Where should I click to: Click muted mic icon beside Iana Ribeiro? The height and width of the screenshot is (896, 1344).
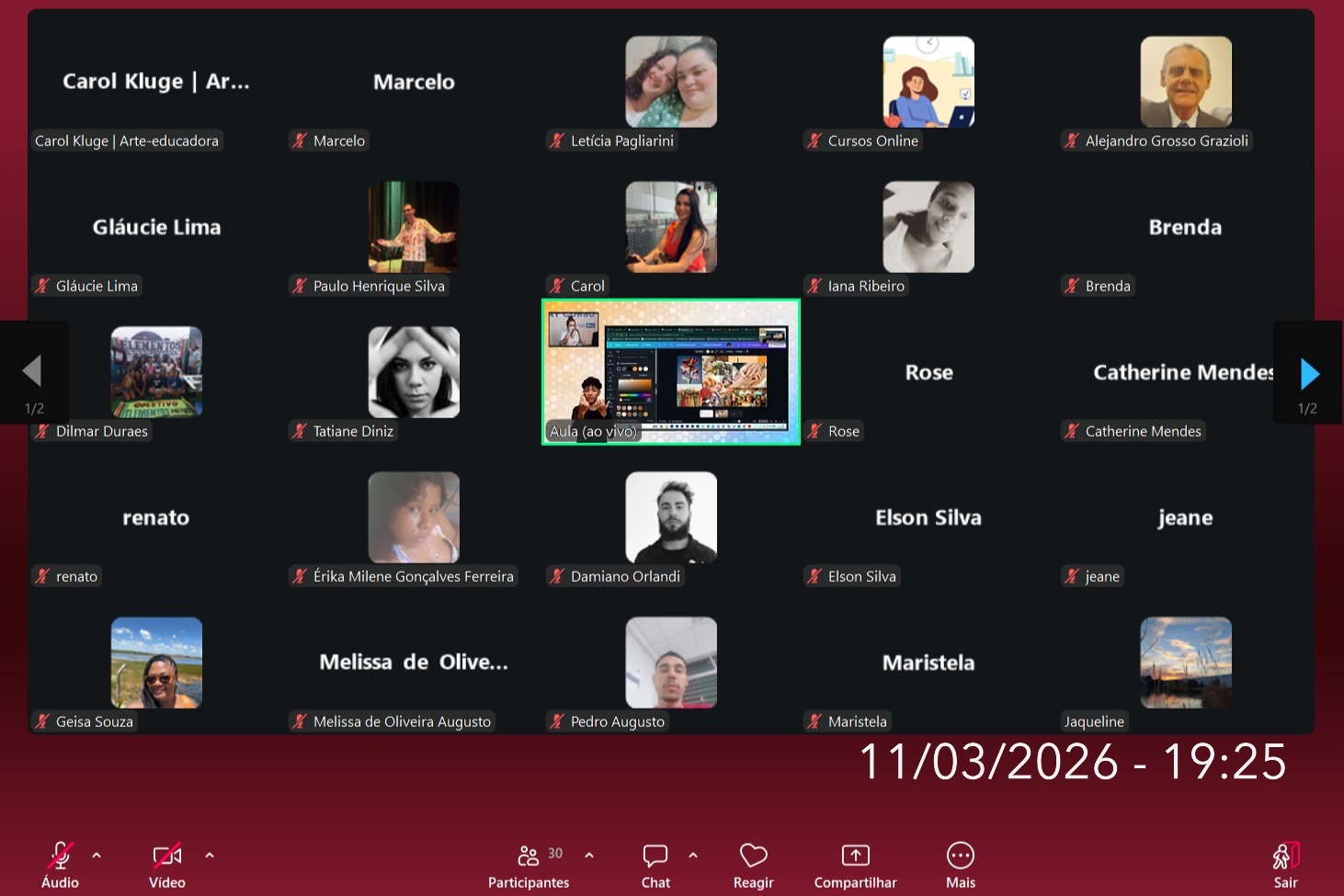814,286
